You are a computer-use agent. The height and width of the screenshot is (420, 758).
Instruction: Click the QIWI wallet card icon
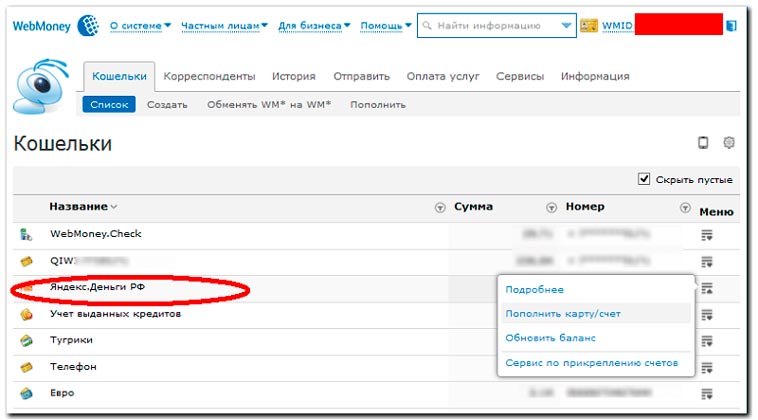(27, 261)
